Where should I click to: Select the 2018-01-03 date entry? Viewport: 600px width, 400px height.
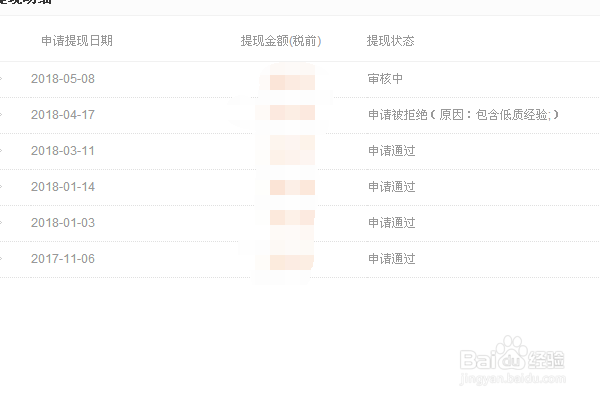[63, 223]
